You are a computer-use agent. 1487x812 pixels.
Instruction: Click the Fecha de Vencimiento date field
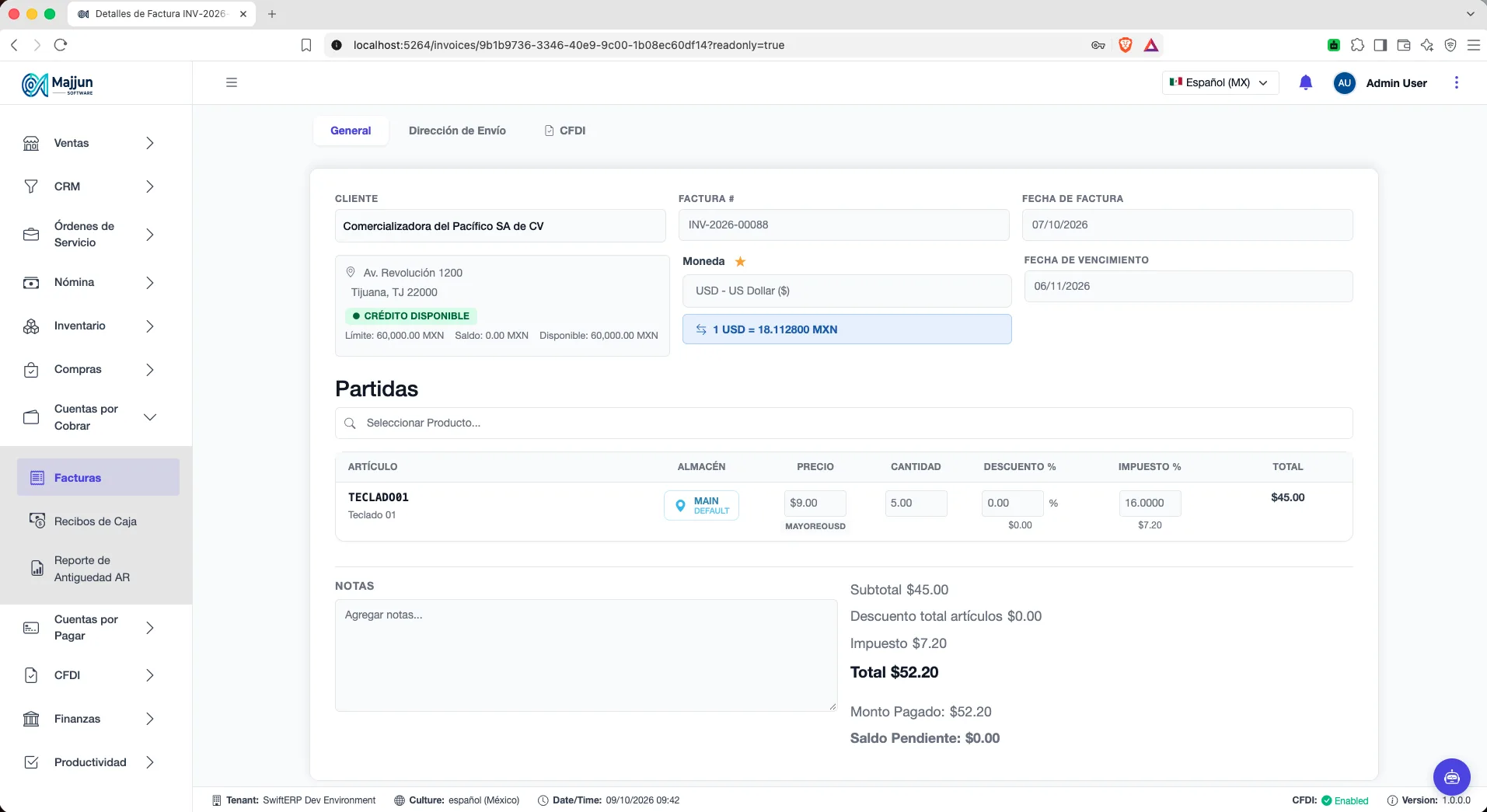[x=1188, y=286]
